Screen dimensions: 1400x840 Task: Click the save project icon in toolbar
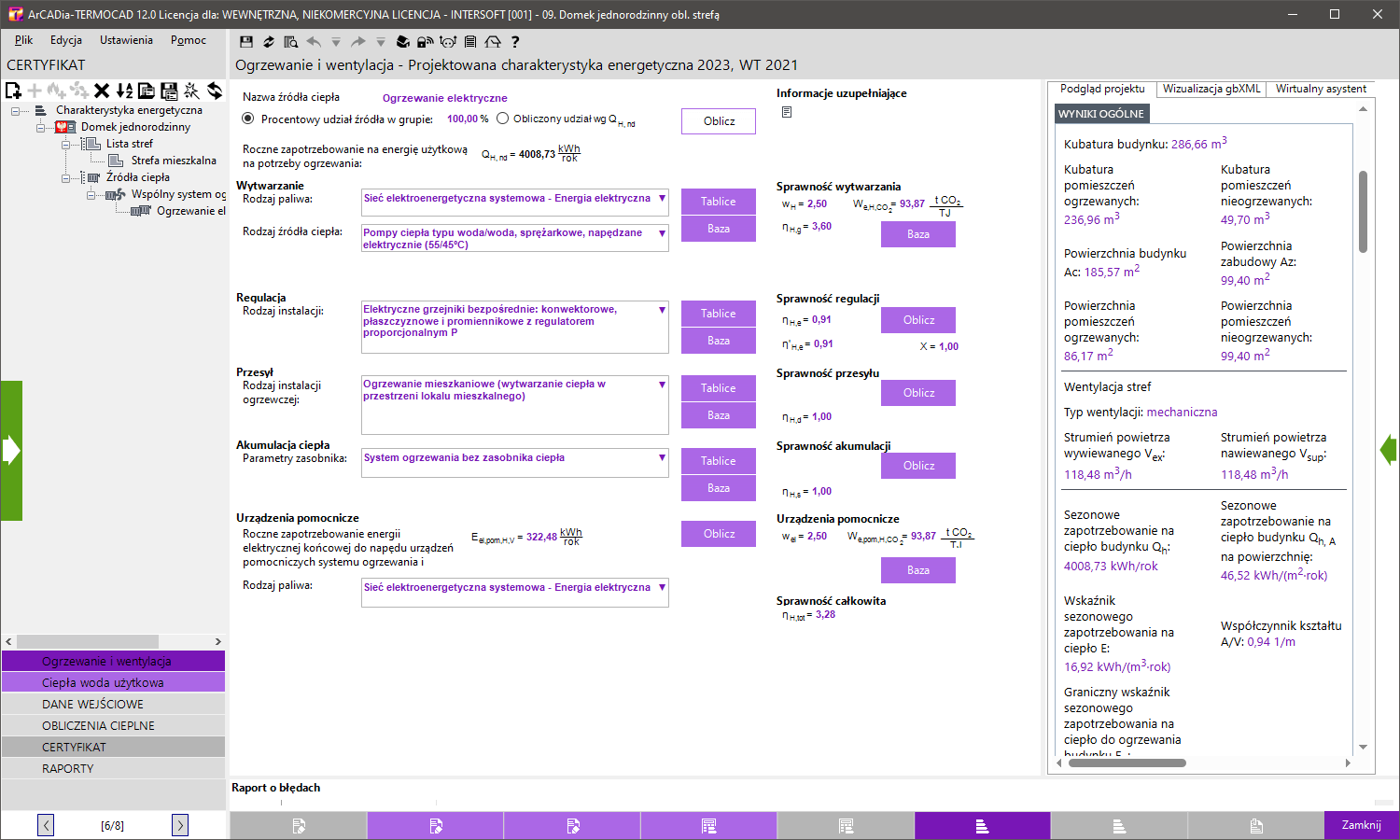[x=246, y=42]
